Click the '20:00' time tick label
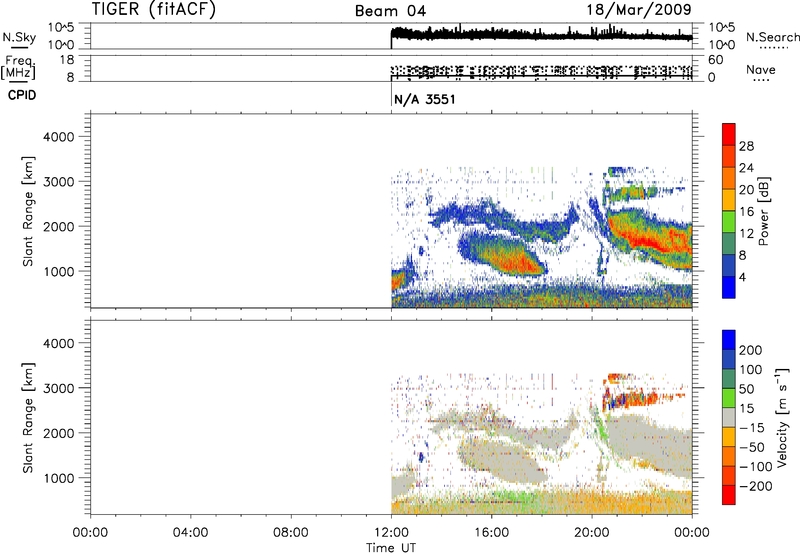The image size is (800, 554). [x=591, y=533]
